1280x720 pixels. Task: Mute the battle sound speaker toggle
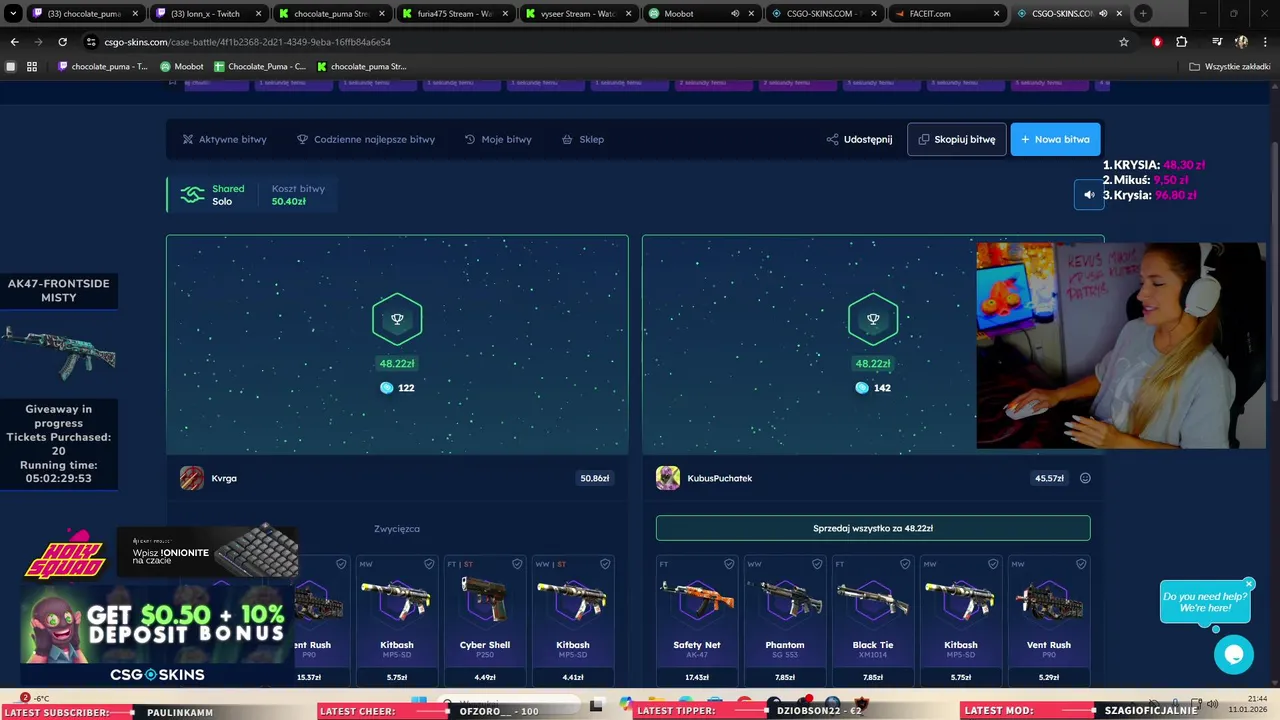[x=1089, y=195]
